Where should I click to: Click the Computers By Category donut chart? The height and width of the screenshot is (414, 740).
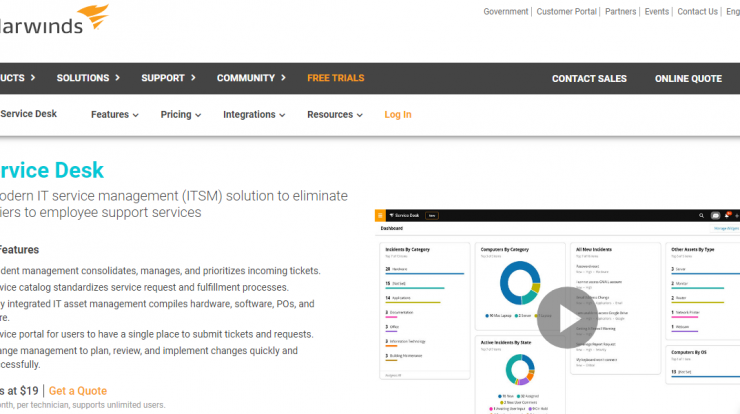[x=520, y=283]
